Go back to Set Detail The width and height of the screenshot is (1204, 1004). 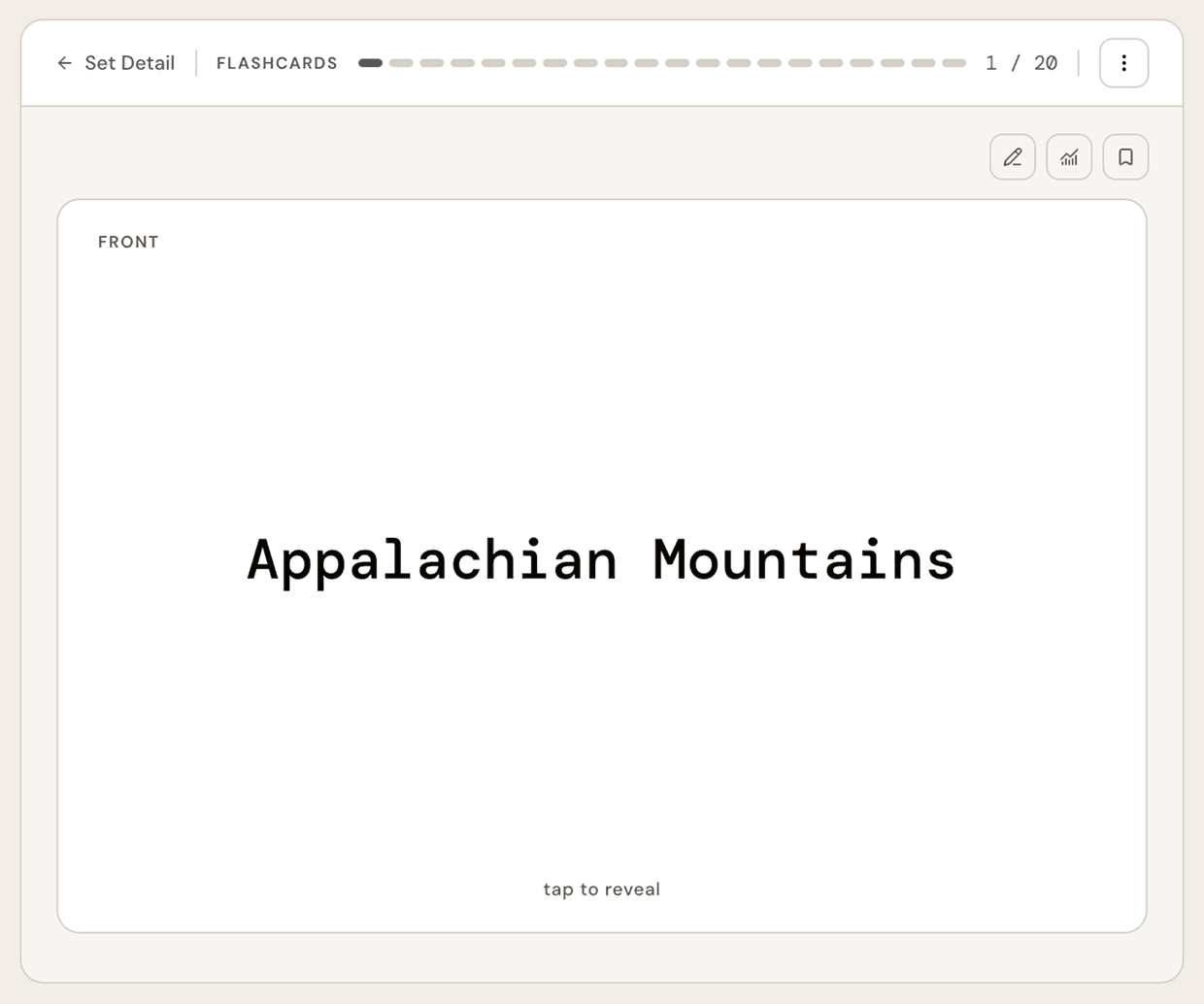click(x=116, y=63)
